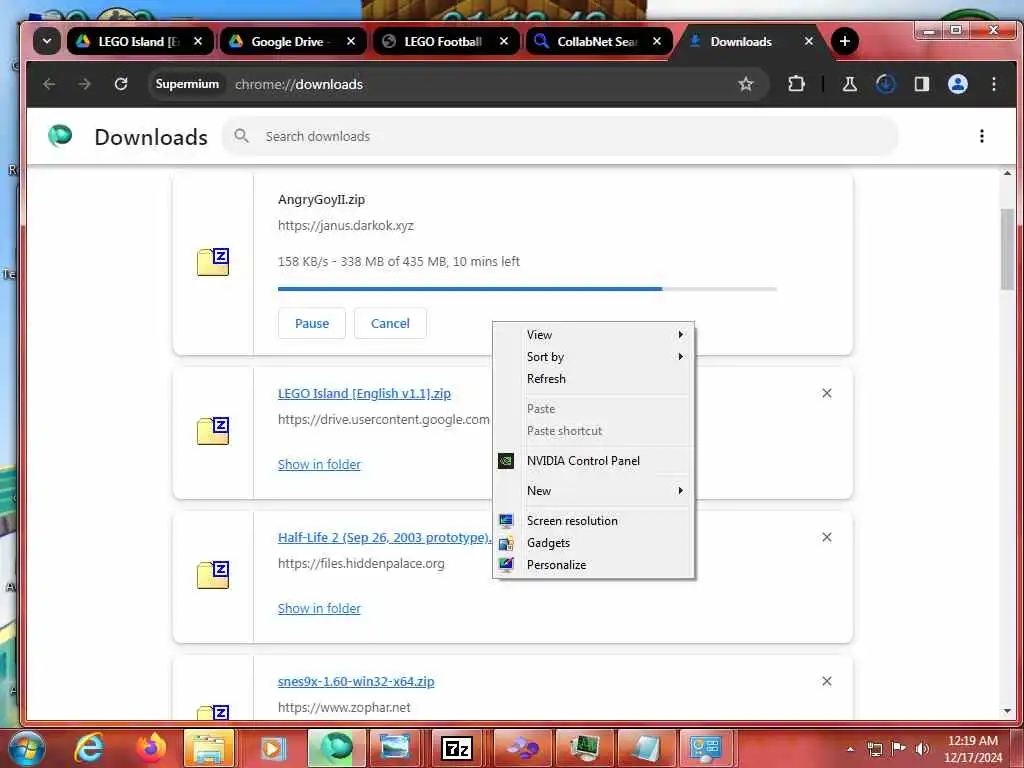Image resolution: width=1024 pixels, height=768 pixels.
Task: Show Half-Life 2 file in folder
Action: pyautogui.click(x=319, y=608)
